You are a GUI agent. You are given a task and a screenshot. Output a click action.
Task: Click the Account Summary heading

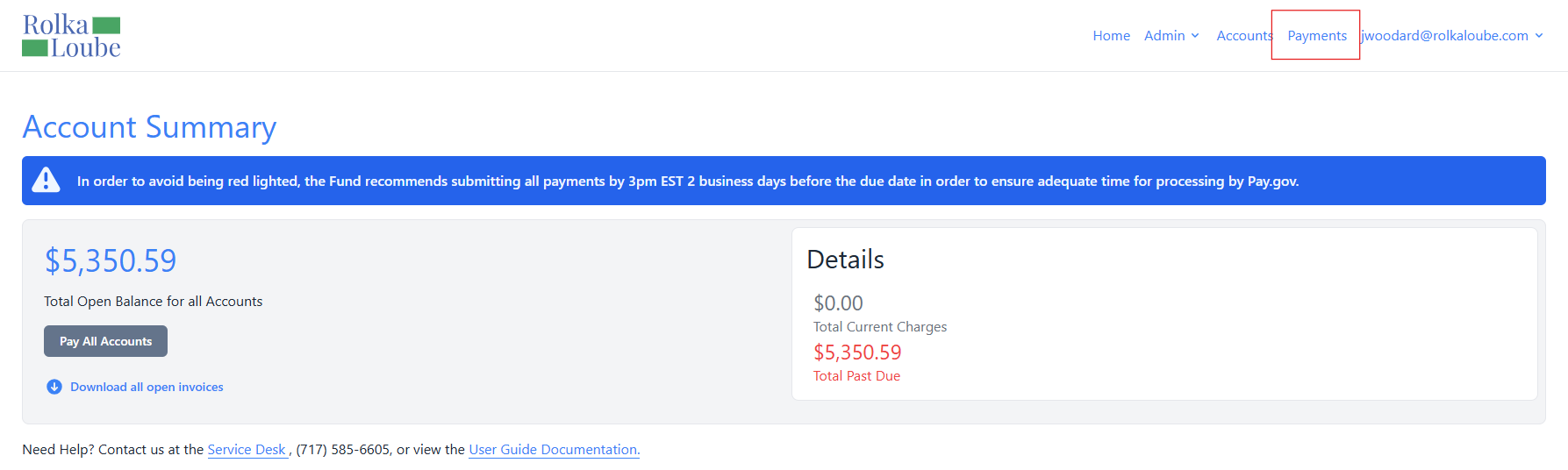(x=149, y=127)
